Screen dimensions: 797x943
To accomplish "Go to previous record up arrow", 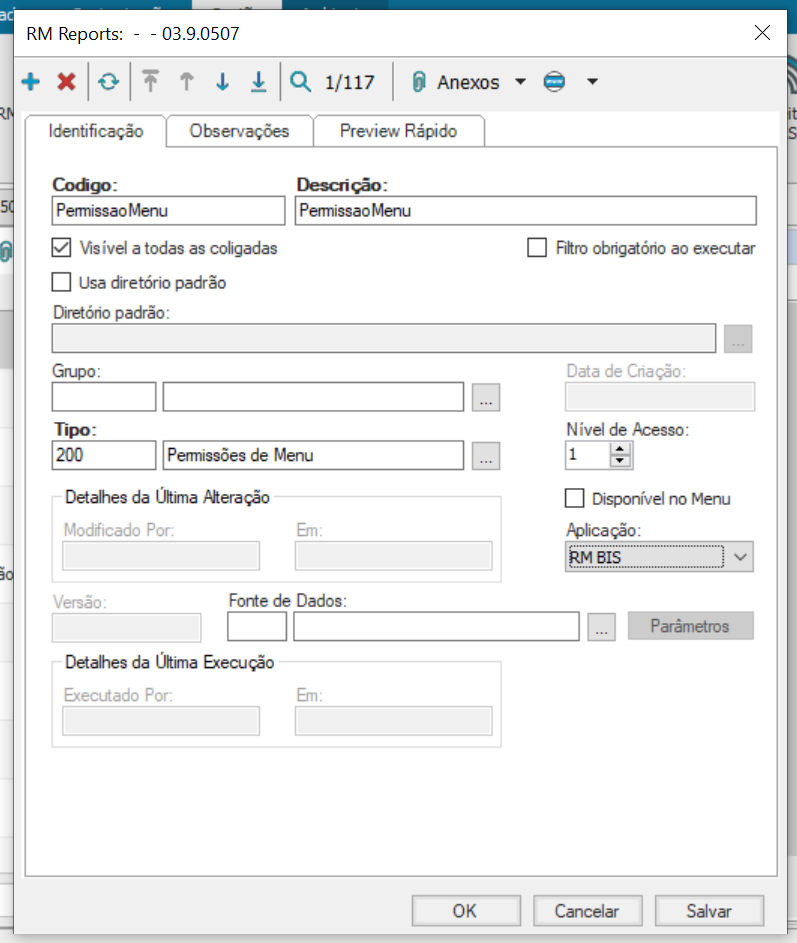I will tap(186, 81).
